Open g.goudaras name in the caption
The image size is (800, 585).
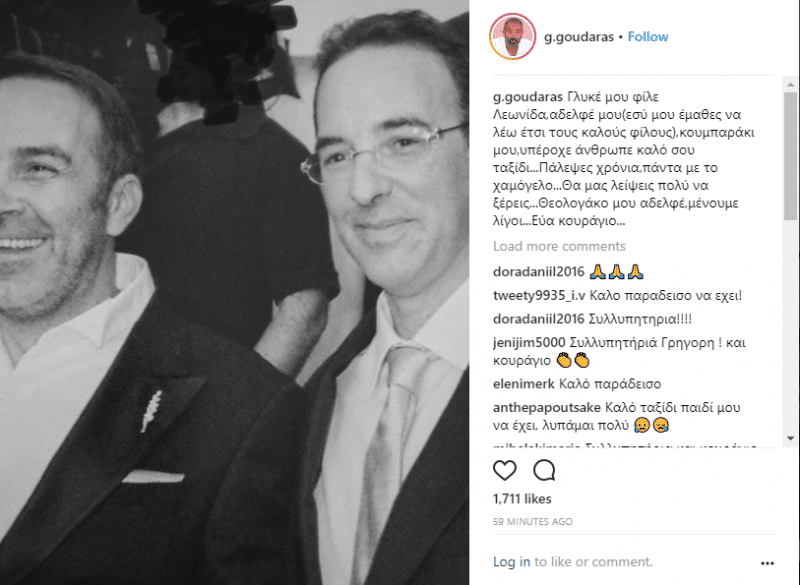pos(528,97)
